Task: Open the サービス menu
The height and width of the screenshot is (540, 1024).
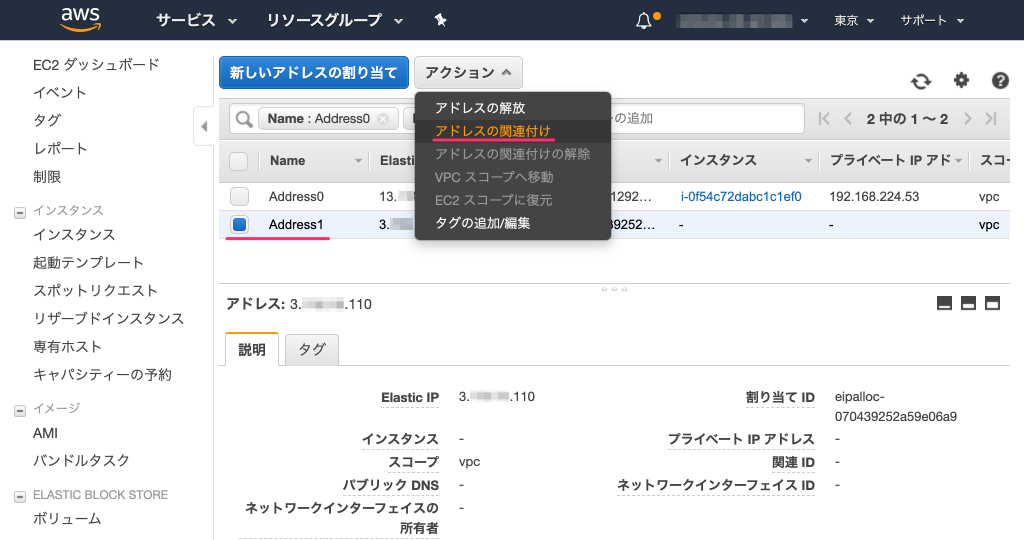Action: 196,20
